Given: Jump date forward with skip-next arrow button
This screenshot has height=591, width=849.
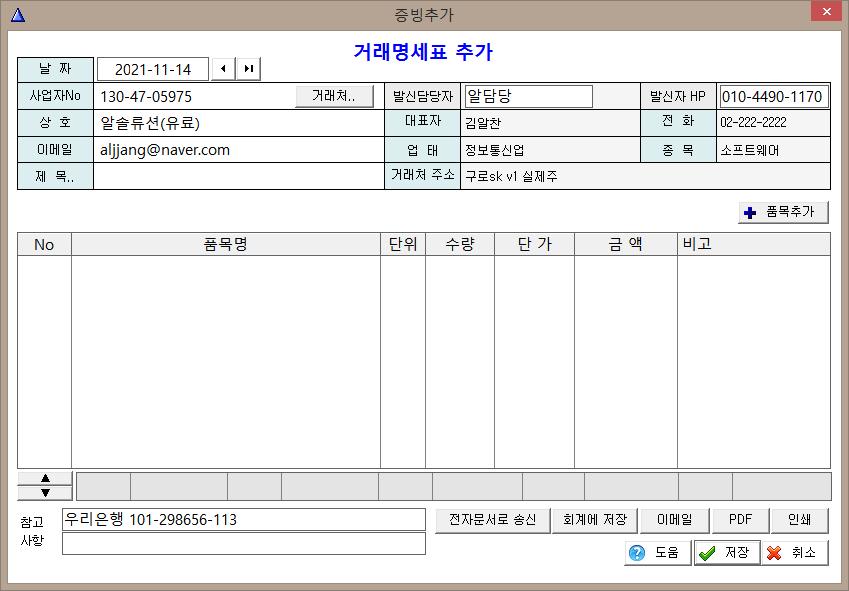Looking at the screenshot, I should coord(249,69).
